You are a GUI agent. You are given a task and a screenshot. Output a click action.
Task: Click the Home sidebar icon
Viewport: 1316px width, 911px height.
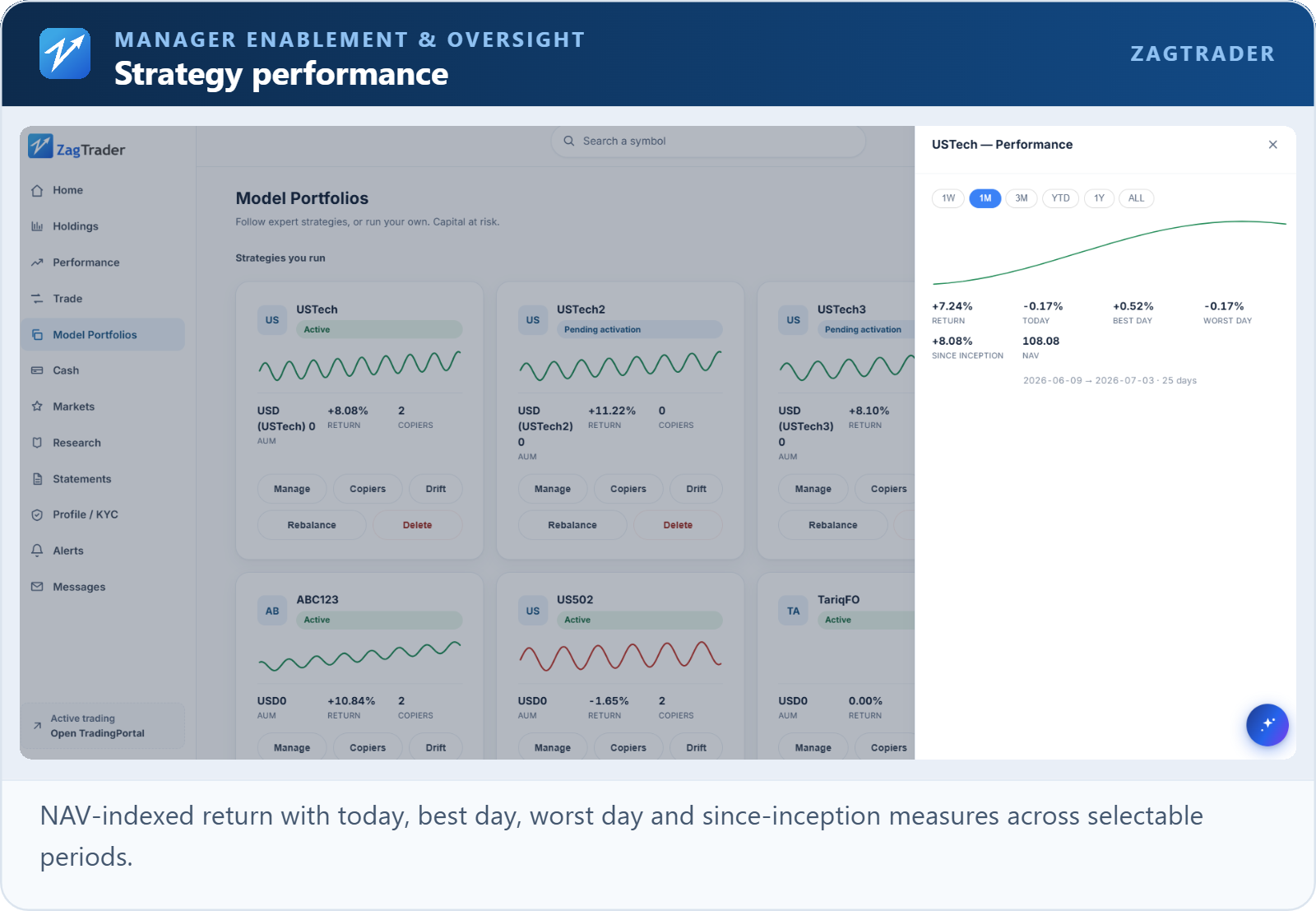tap(37, 190)
